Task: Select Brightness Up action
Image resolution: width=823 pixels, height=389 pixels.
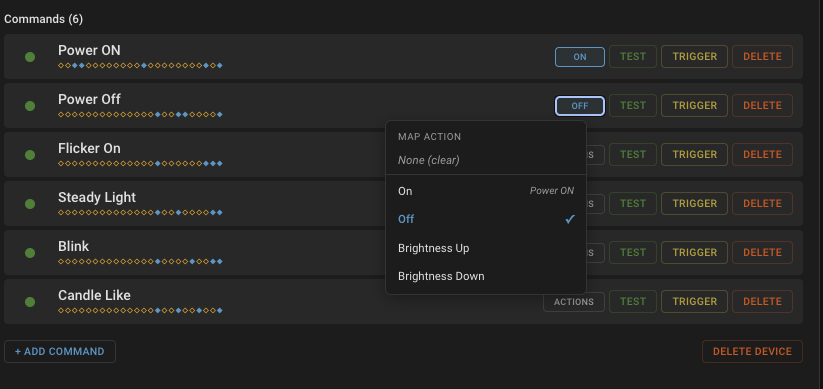Action: [x=486, y=248]
